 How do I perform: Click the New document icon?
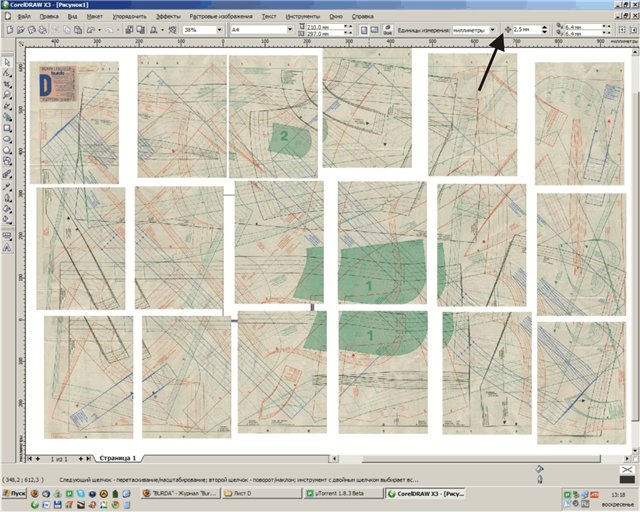point(8,30)
